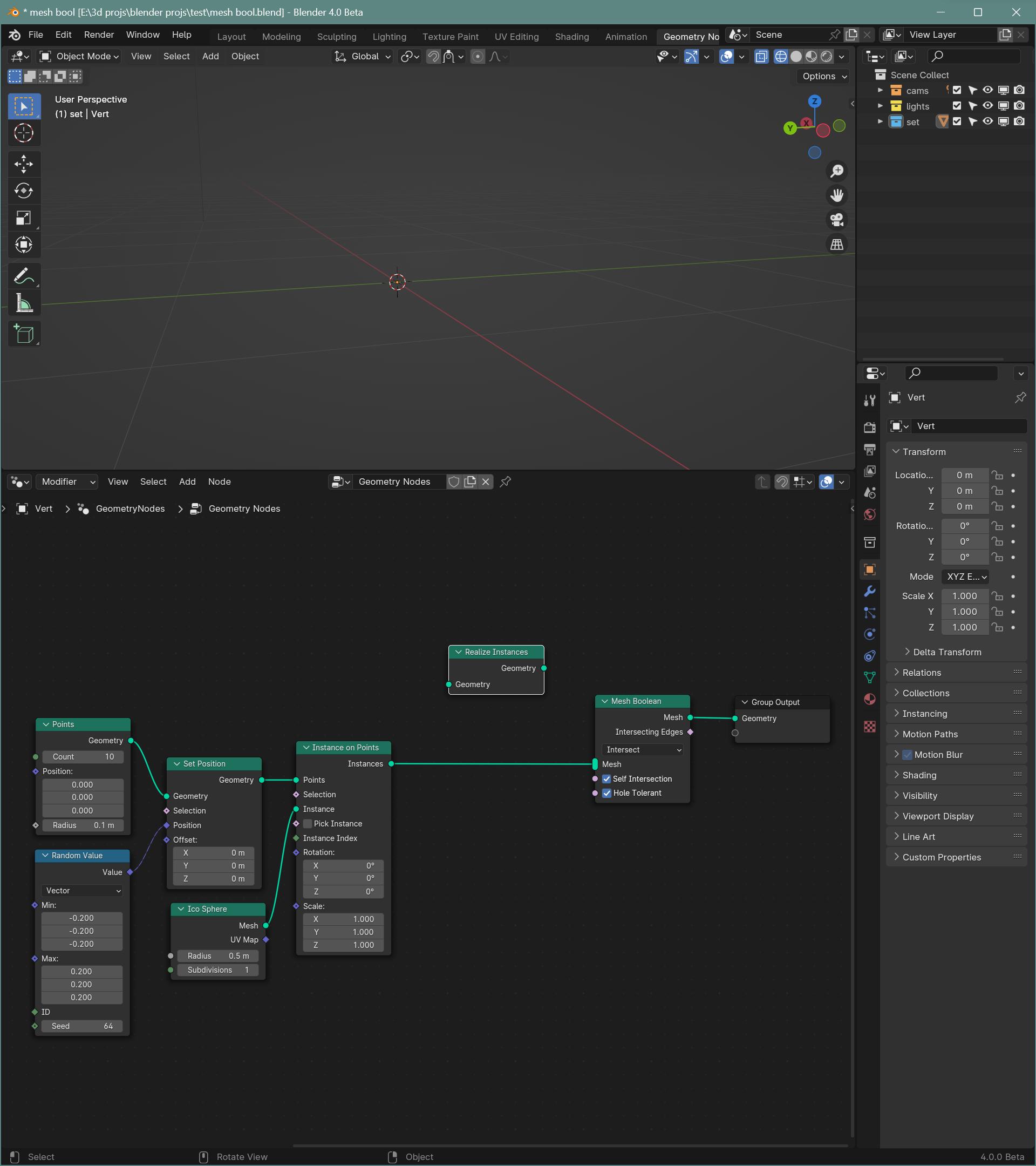Viewport: 1036px width, 1166px height.
Task: Select the Rotate tool
Action: click(x=23, y=191)
